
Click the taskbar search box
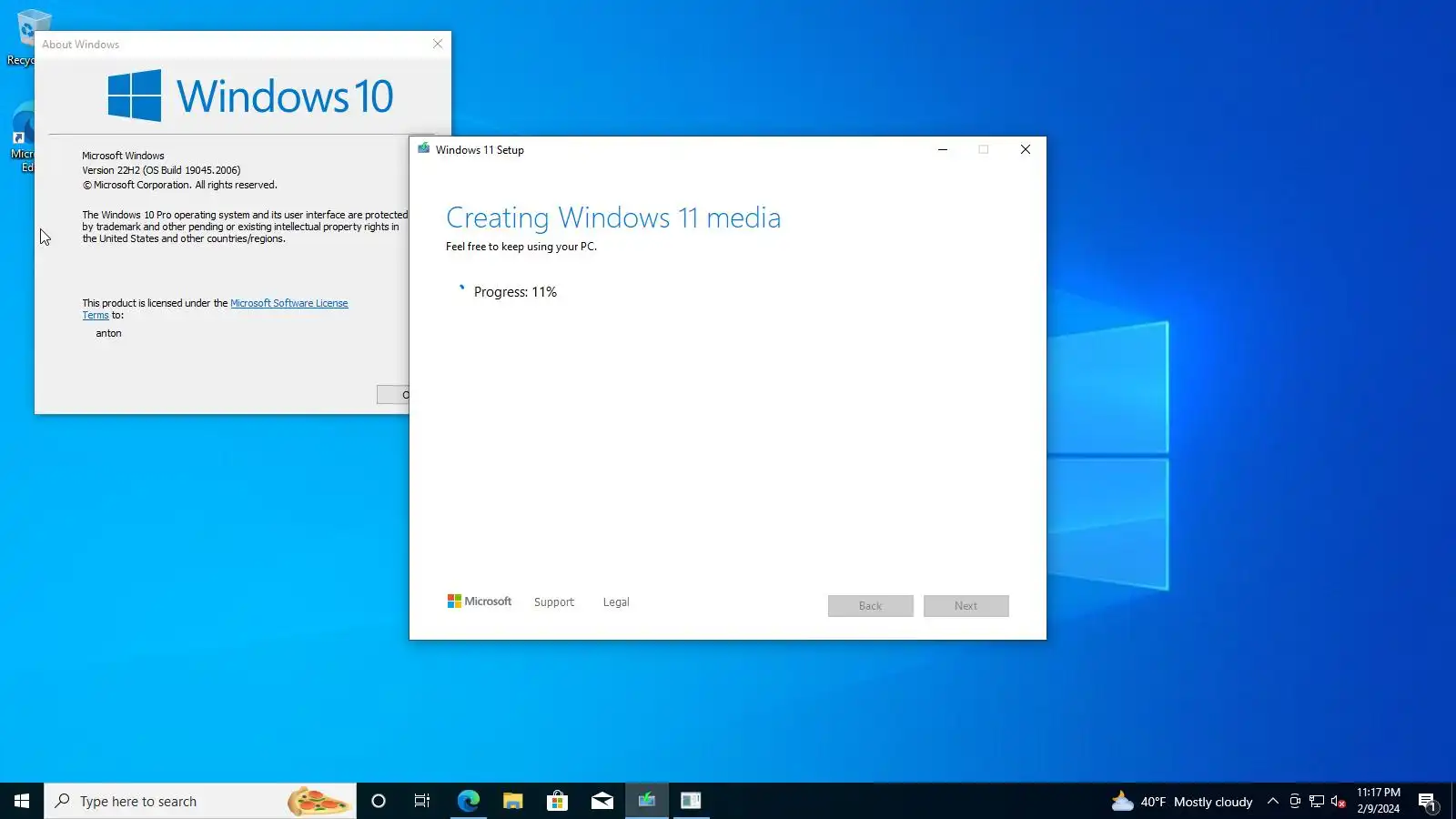point(200,801)
